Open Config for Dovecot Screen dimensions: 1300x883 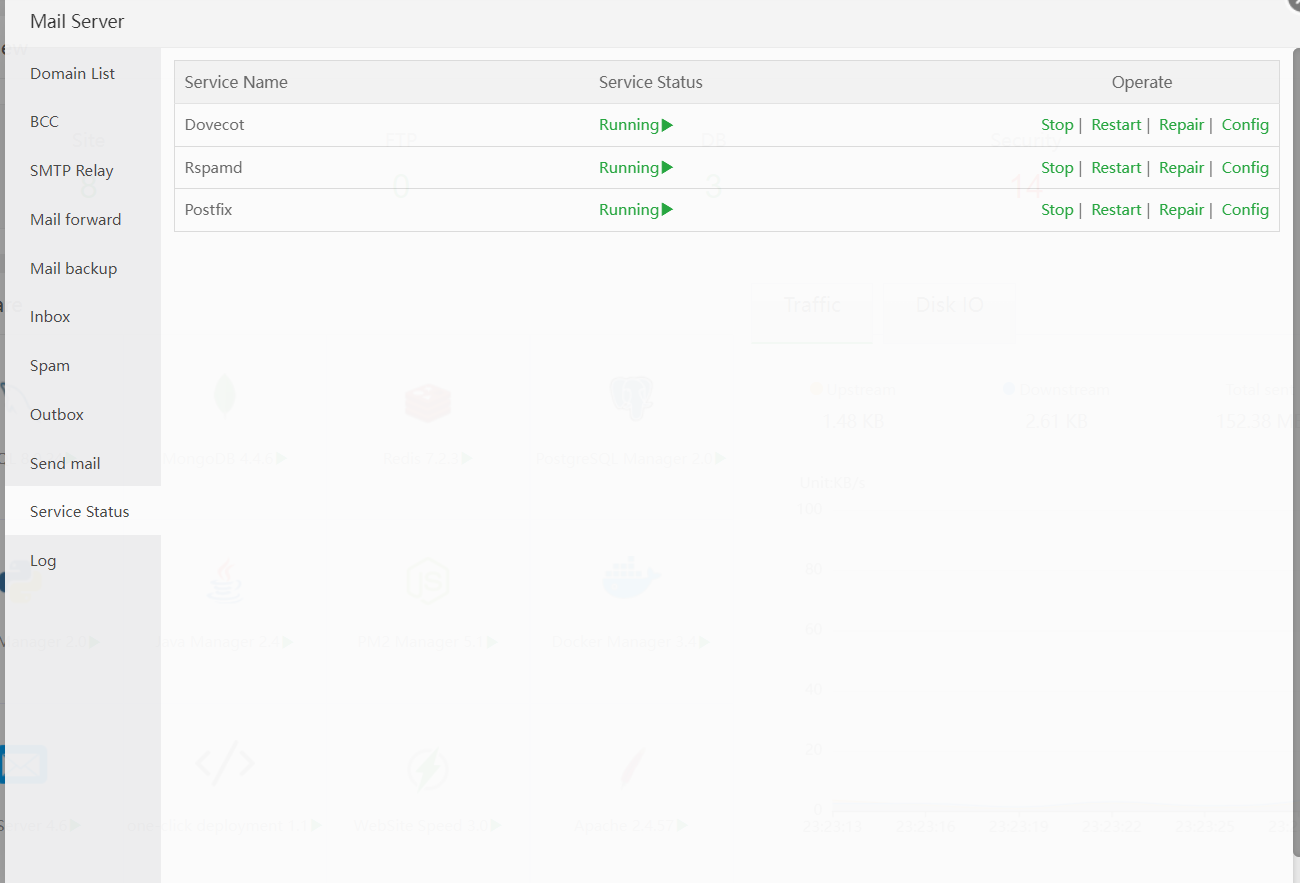point(1245,125)
